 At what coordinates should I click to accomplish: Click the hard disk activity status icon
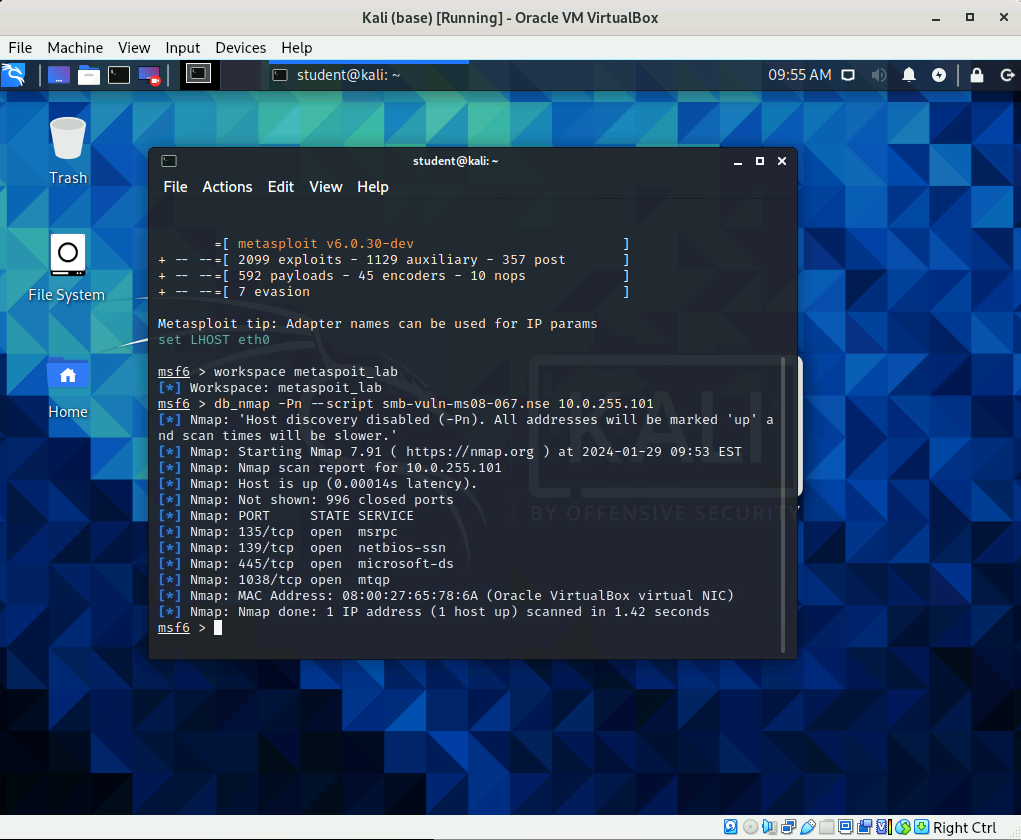(x=731, y=827)
